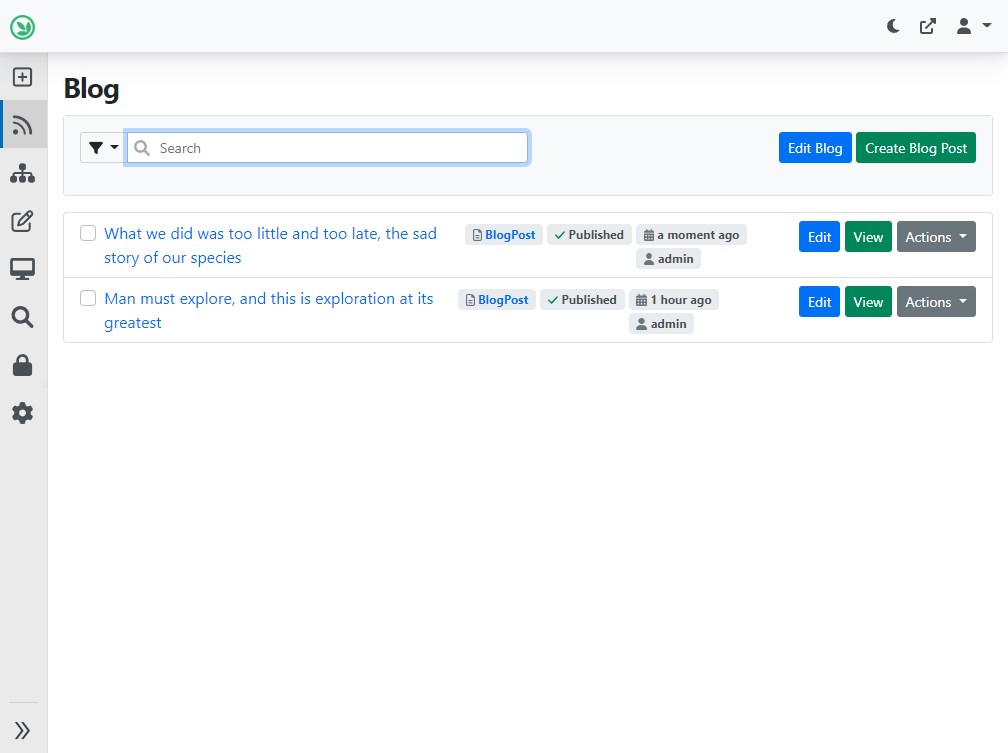1008x753 pixels.
Task: Click the Orchard Core leaf logo
Action: 22,27
